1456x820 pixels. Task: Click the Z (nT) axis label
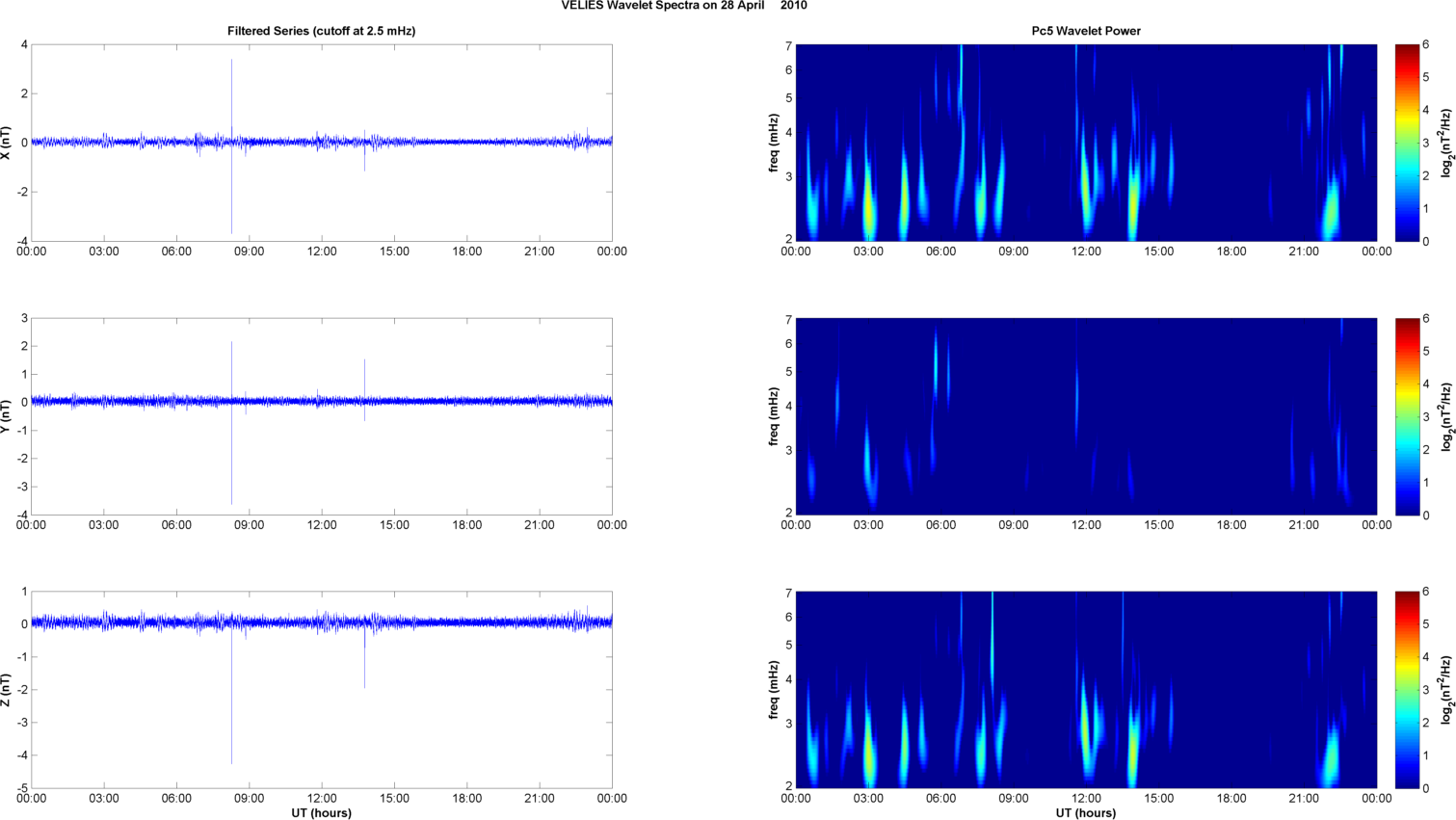click(7, 690)
